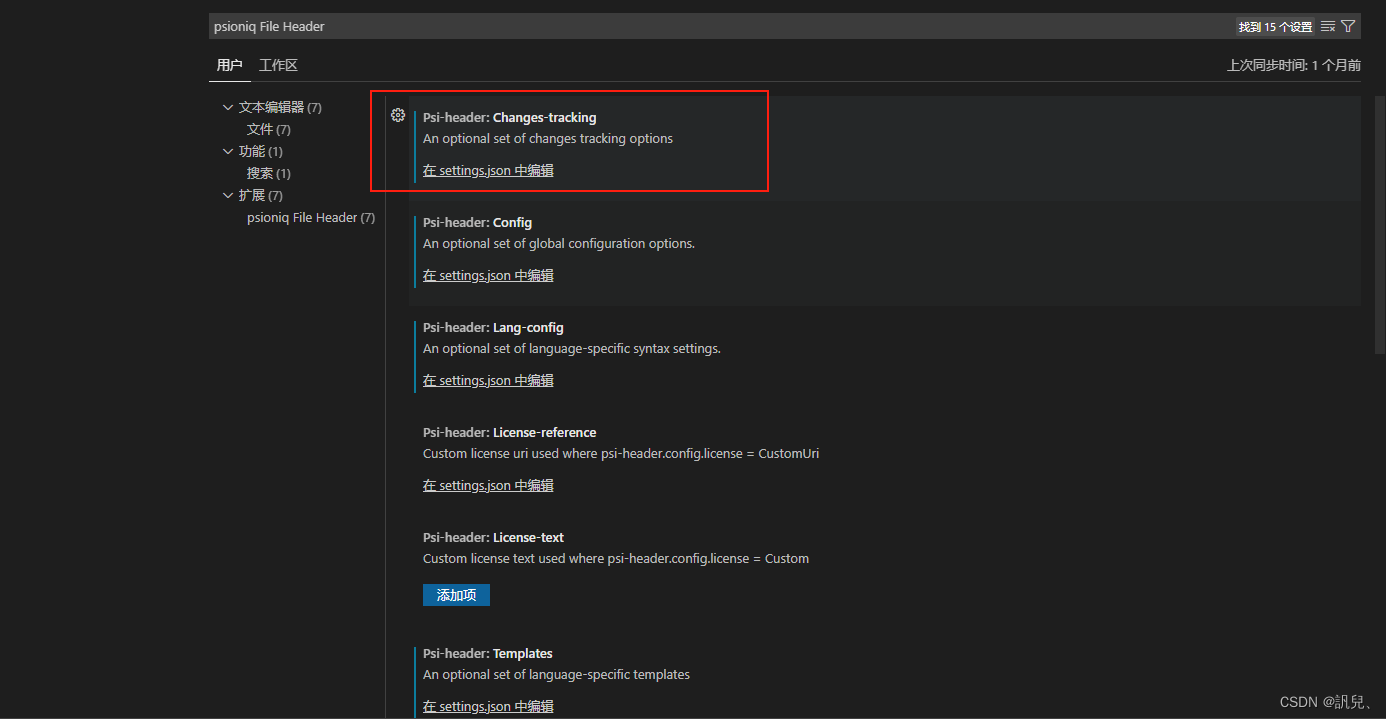Select psioniq File Header (7) tree entry
Image resolution: width=1386 pixels, height=719 pixels.
click(x=311, y=217)
